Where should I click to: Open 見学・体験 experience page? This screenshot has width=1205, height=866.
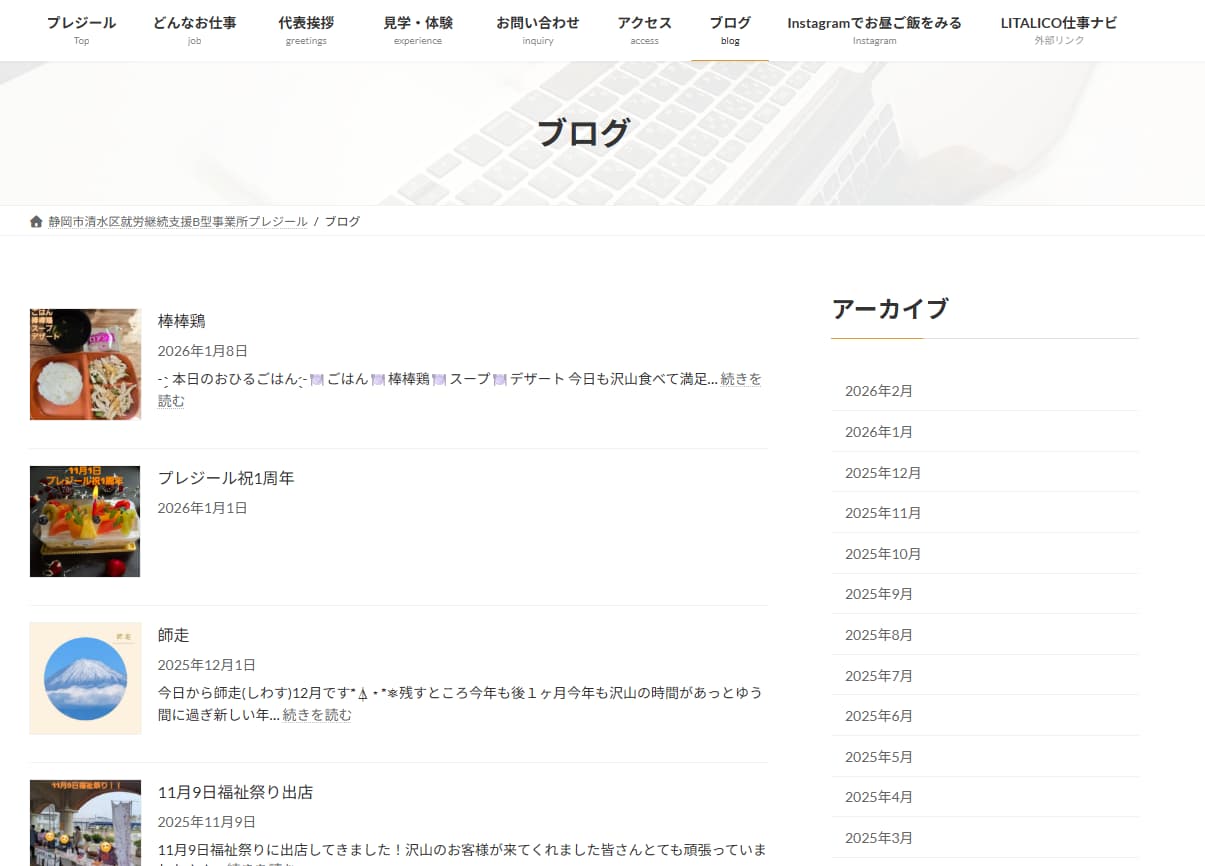tap(418, 30)
